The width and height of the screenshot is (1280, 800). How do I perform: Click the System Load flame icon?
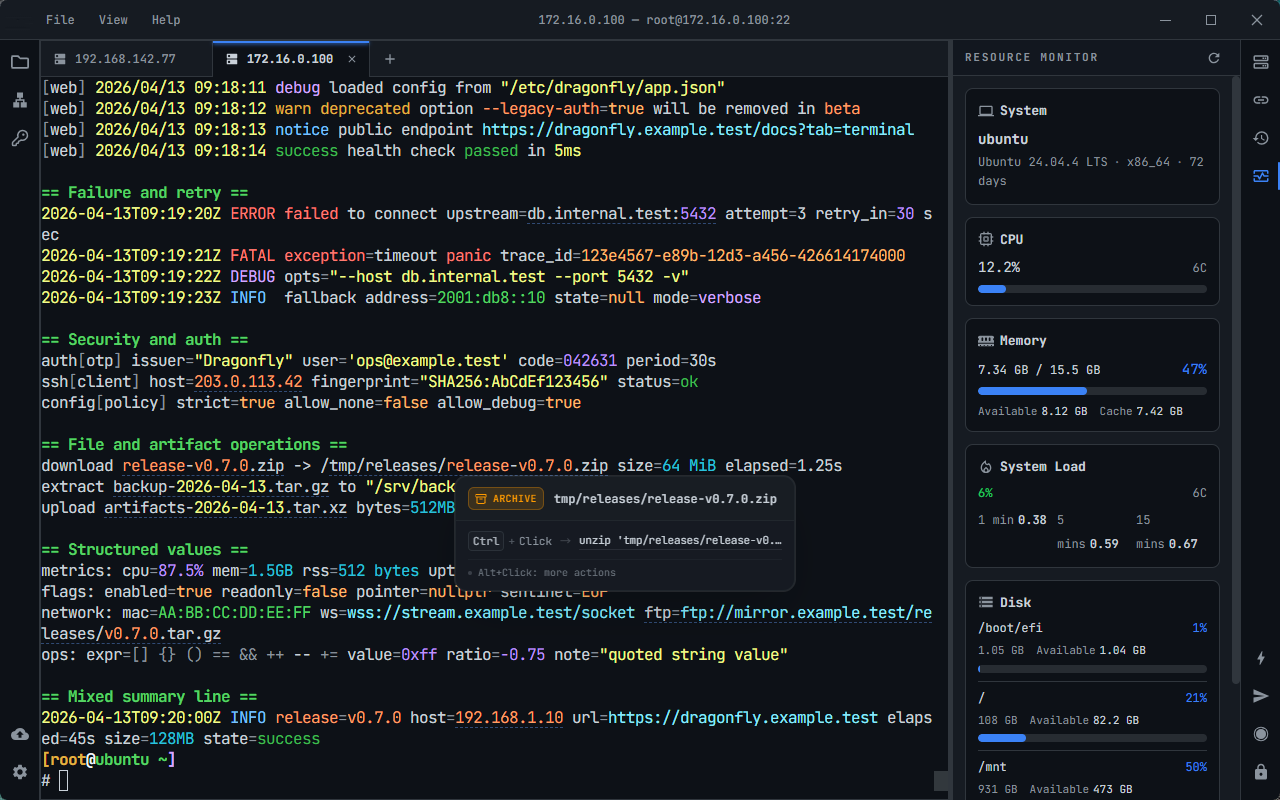[985, 467]
